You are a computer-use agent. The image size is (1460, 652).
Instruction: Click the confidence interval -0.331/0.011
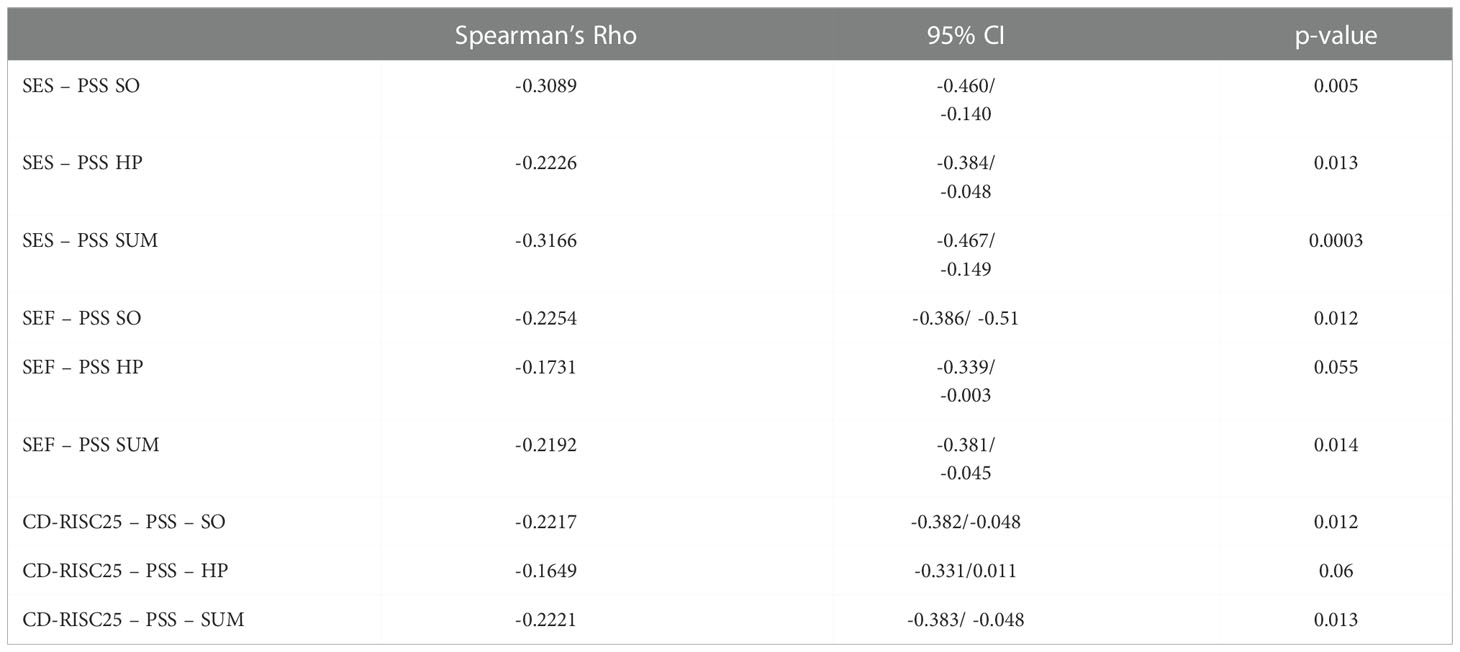[964, 571]
